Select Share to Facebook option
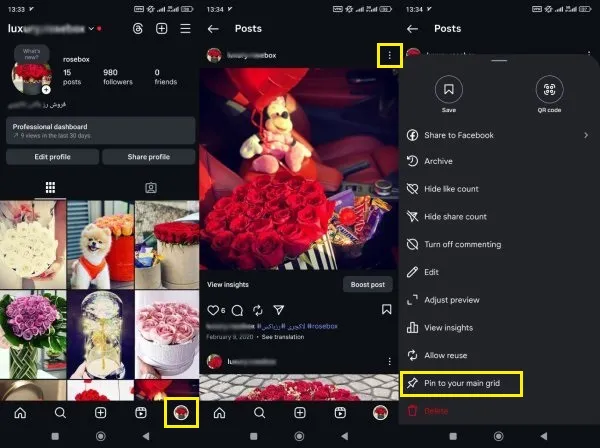 coord(499,135)
